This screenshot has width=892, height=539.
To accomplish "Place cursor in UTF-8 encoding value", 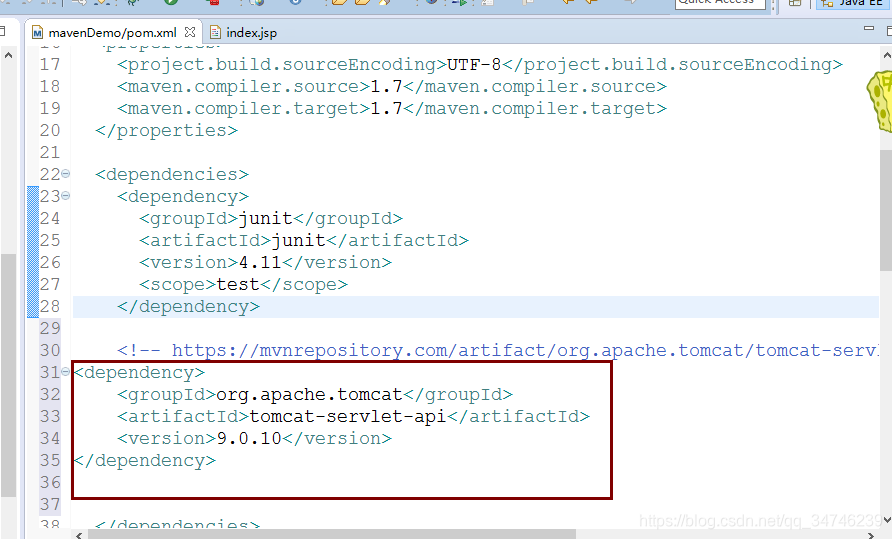I will 474,64.
